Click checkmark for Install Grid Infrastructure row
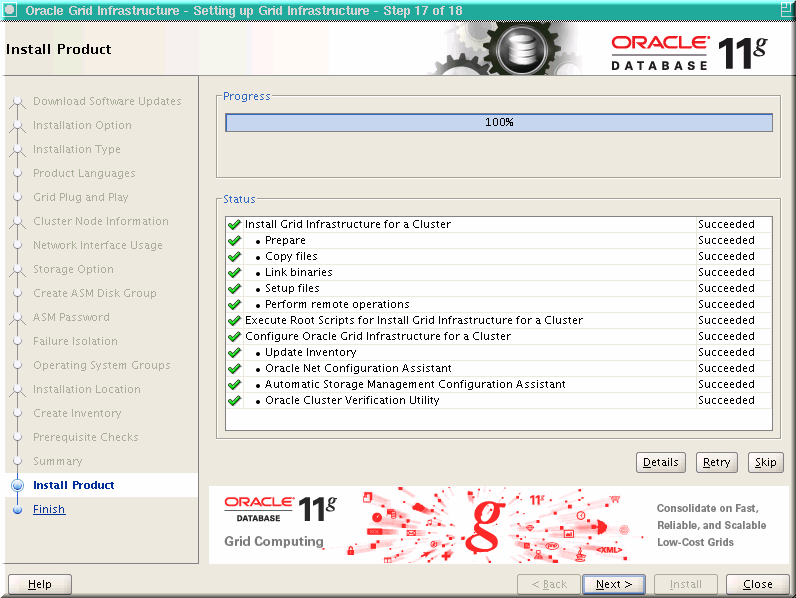Screen dimensions: 796x598 pos(235,224)
